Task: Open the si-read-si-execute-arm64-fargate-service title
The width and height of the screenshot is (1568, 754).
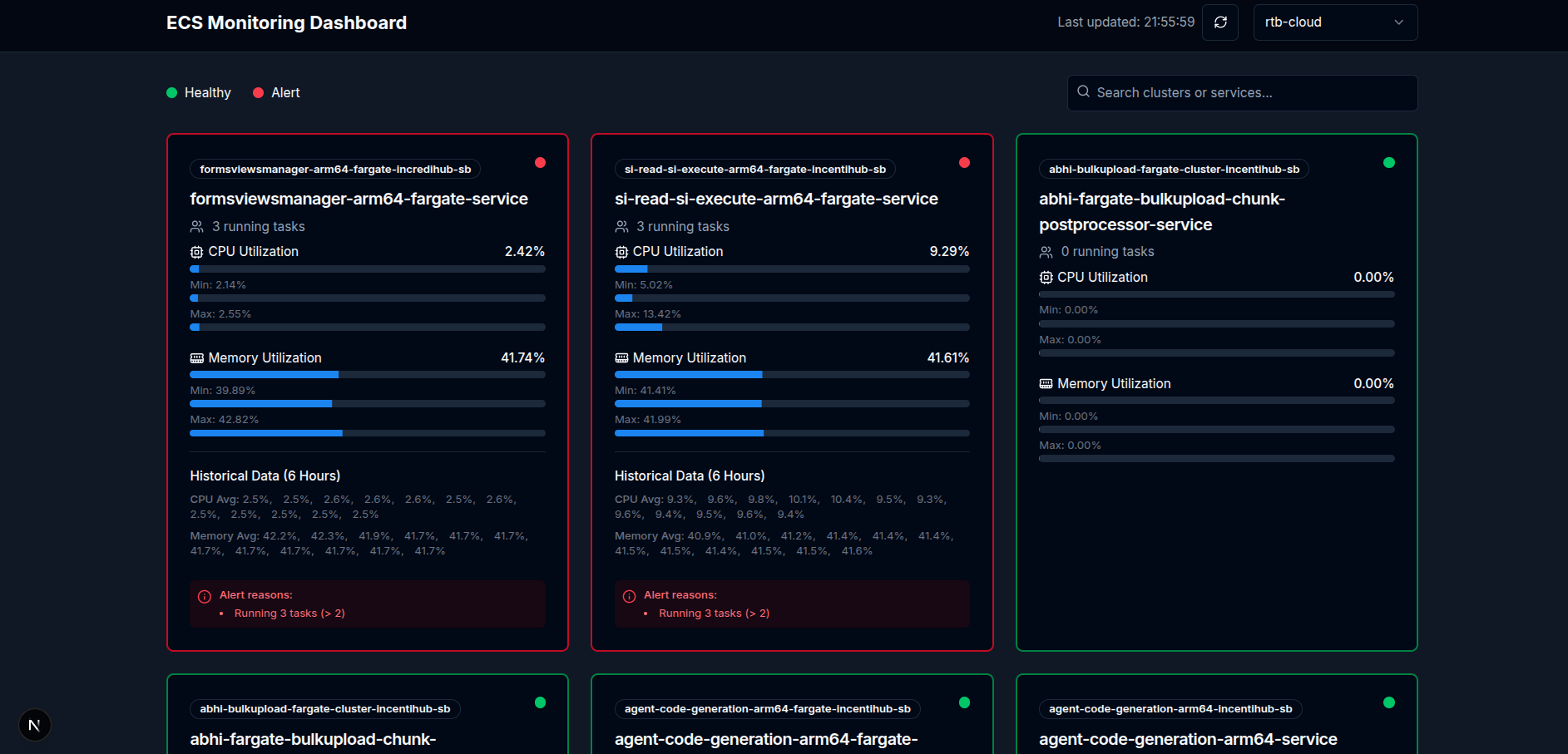Action: click(x=775, y=199)
